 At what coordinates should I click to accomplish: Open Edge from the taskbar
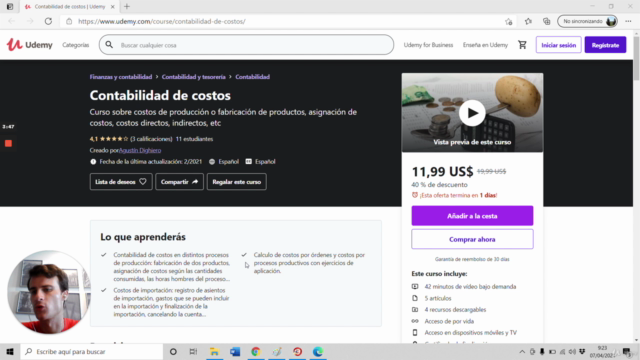[318, 351]
